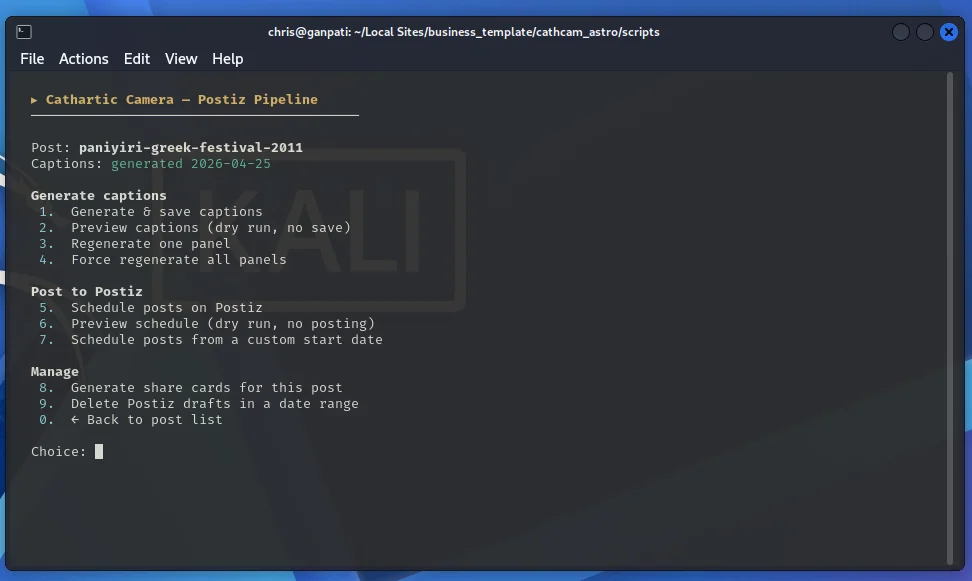
Task: Click the 'Post:' label
Action: coord(51,148)
